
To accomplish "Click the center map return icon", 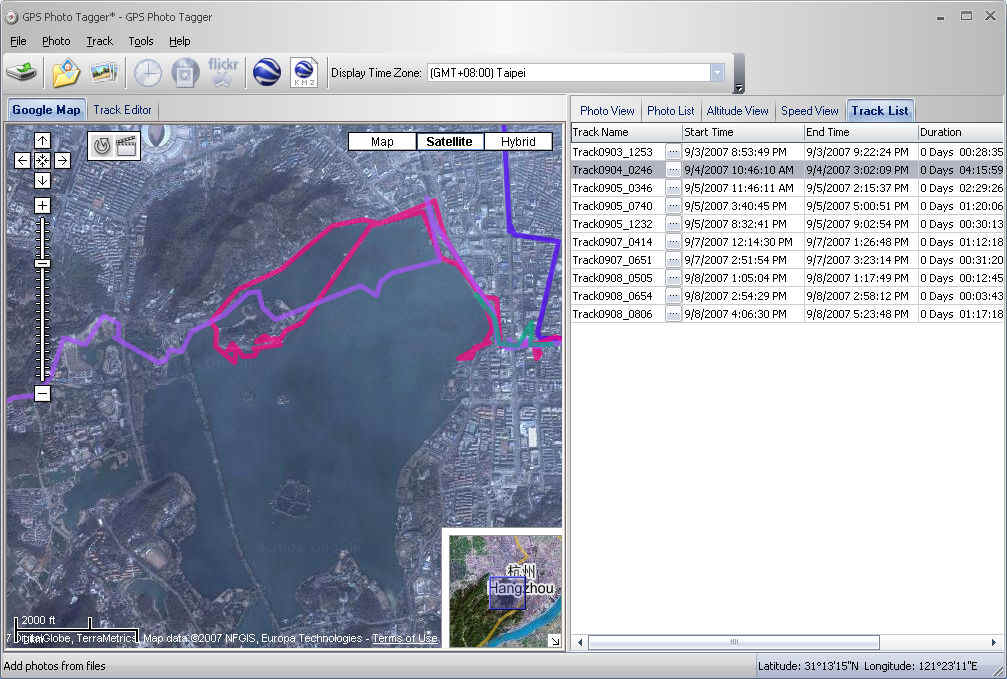I will tap(42, 161).
